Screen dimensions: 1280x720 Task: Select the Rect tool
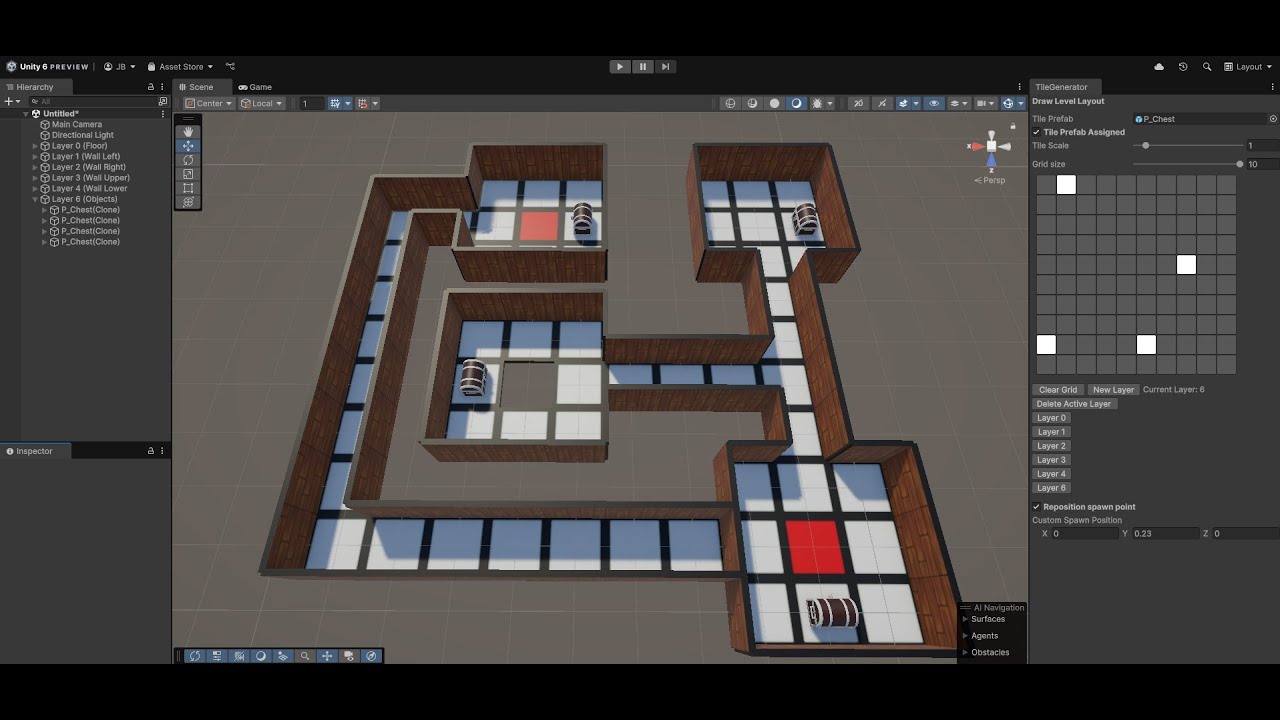[188, 188]
